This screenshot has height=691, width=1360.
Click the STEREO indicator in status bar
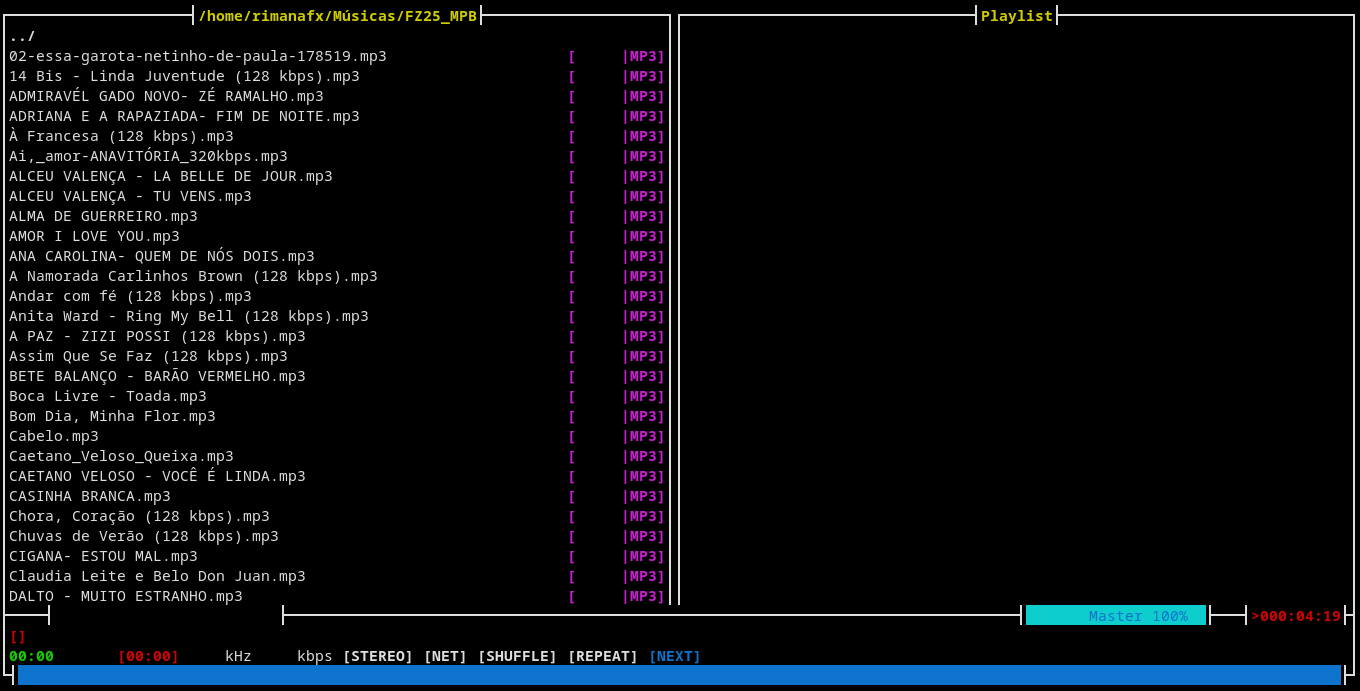click(377, 656)
